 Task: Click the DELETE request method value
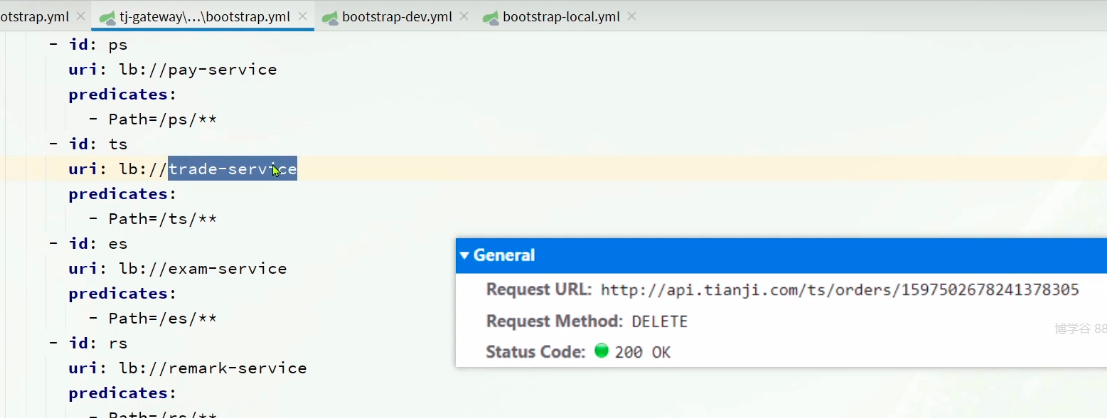(660, 321)
